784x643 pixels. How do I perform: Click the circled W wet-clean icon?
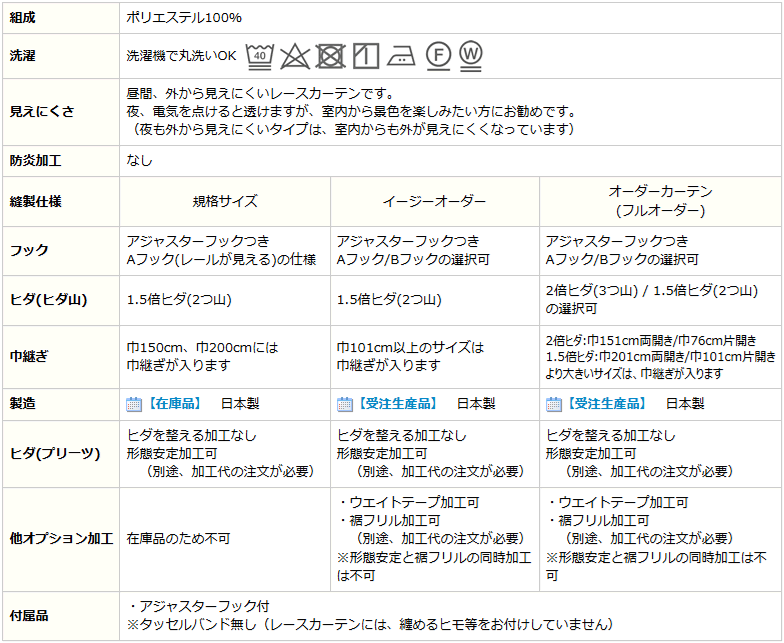[x=471, y=55]
